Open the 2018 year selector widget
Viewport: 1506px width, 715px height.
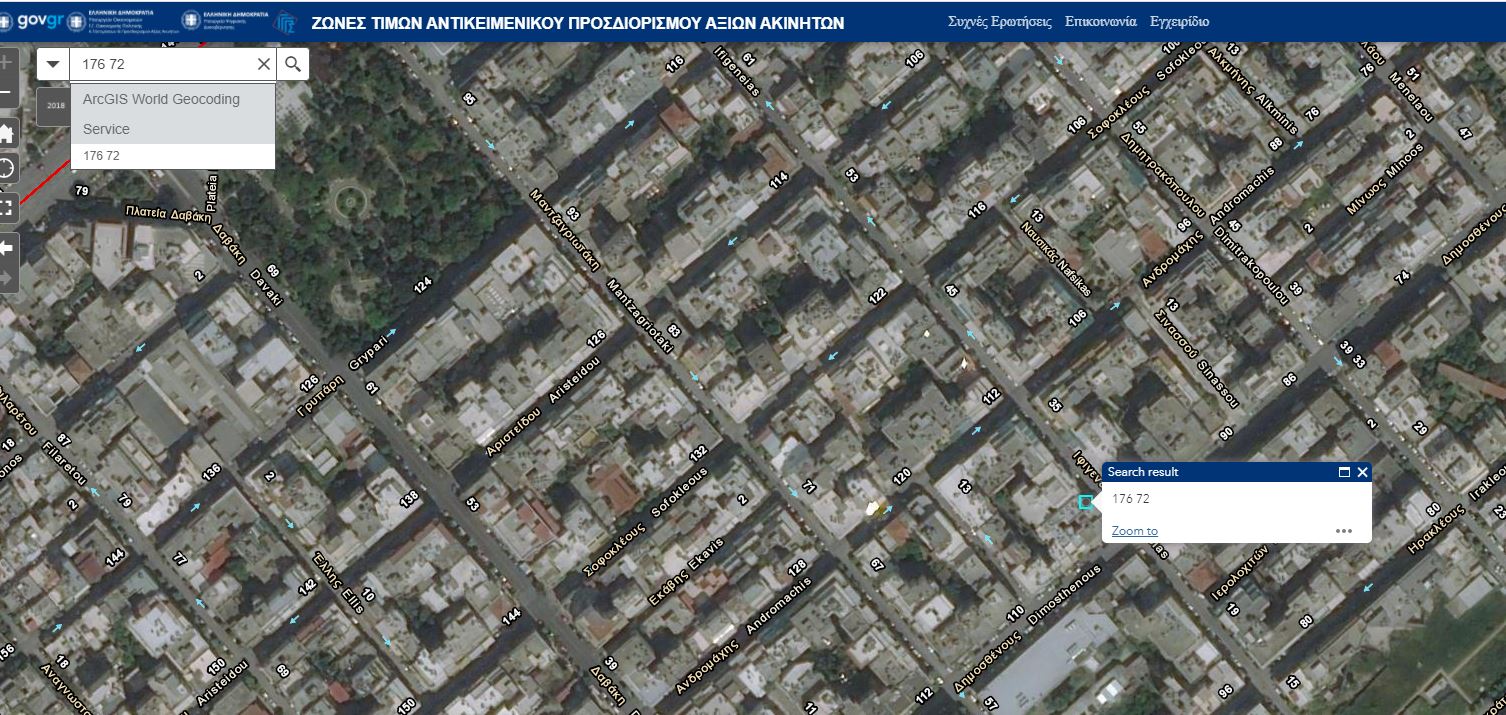click(x=54, y=105)
